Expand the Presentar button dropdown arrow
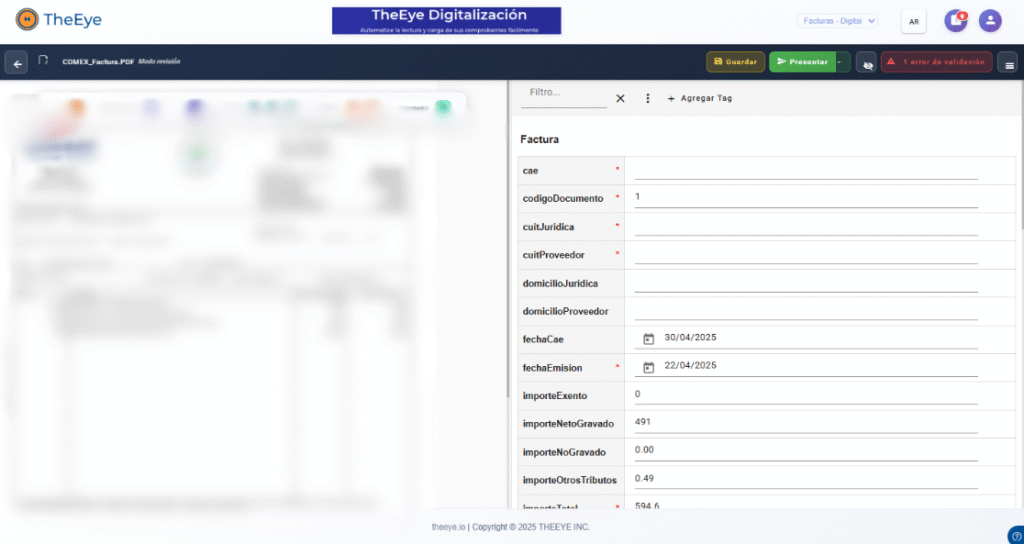This screenshot has width=1024, height=544. (x=842, y=62)
